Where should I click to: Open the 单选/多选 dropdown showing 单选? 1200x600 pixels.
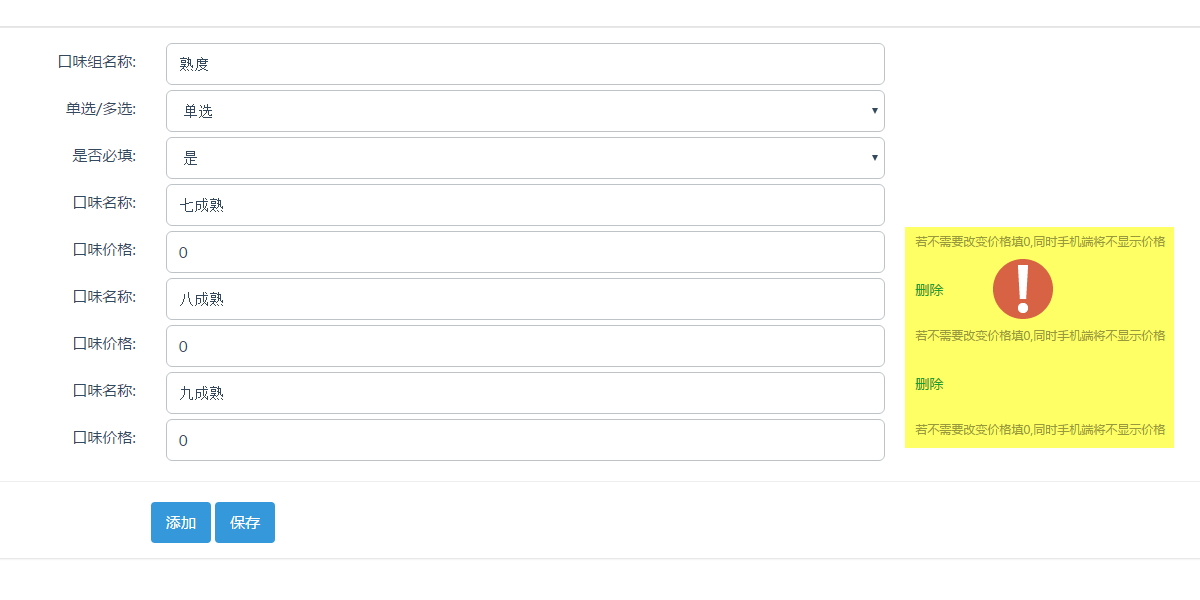525,111
